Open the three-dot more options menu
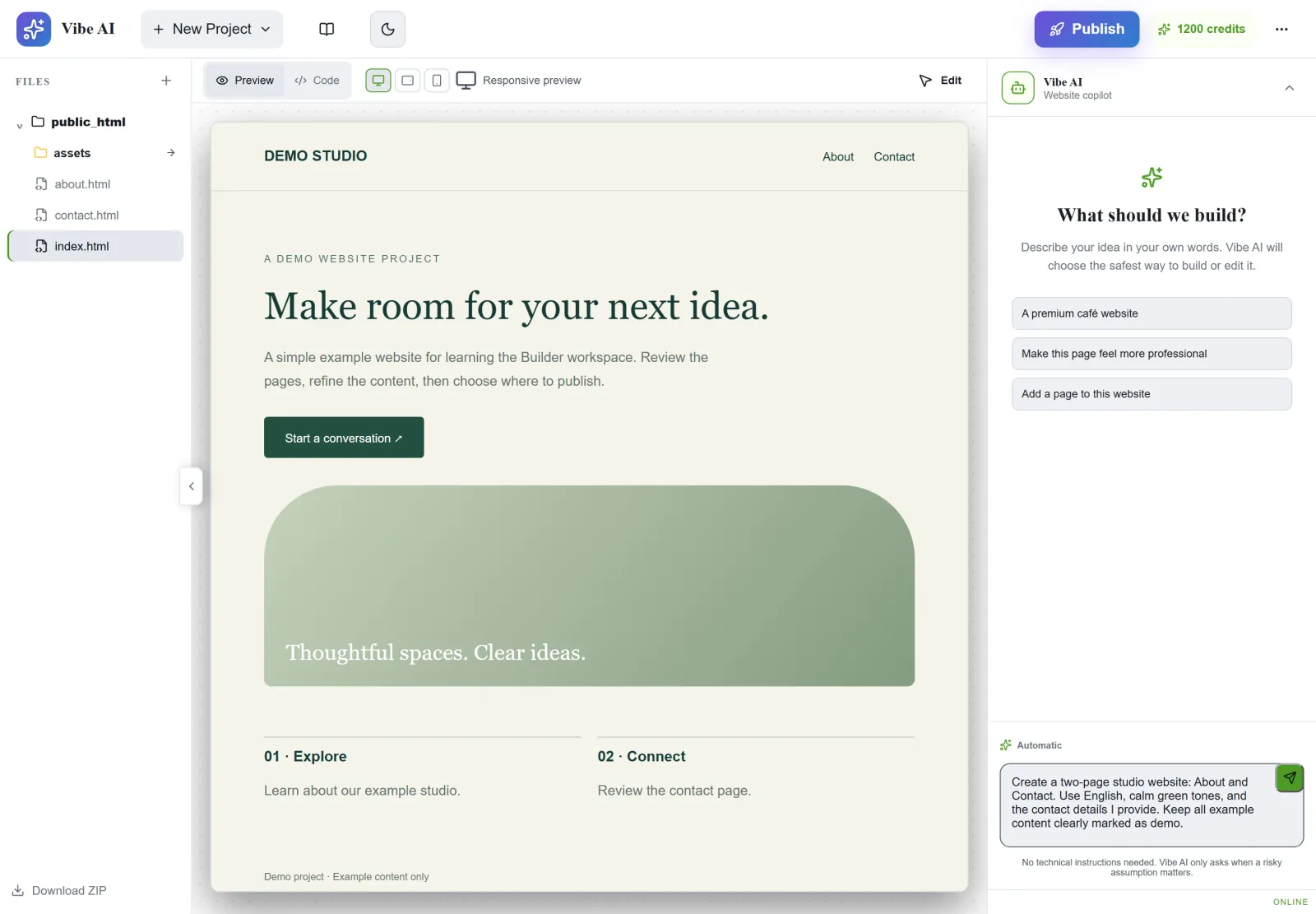This screenshot has width=1316, height=914. [x=1281, y=29]
